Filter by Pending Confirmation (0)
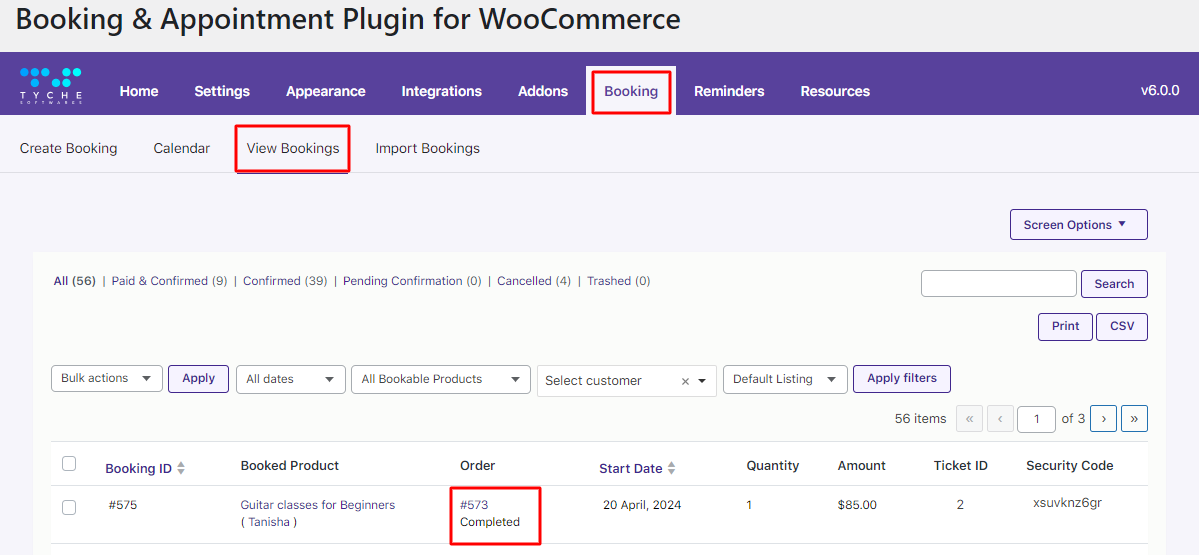 pos(412,281)
